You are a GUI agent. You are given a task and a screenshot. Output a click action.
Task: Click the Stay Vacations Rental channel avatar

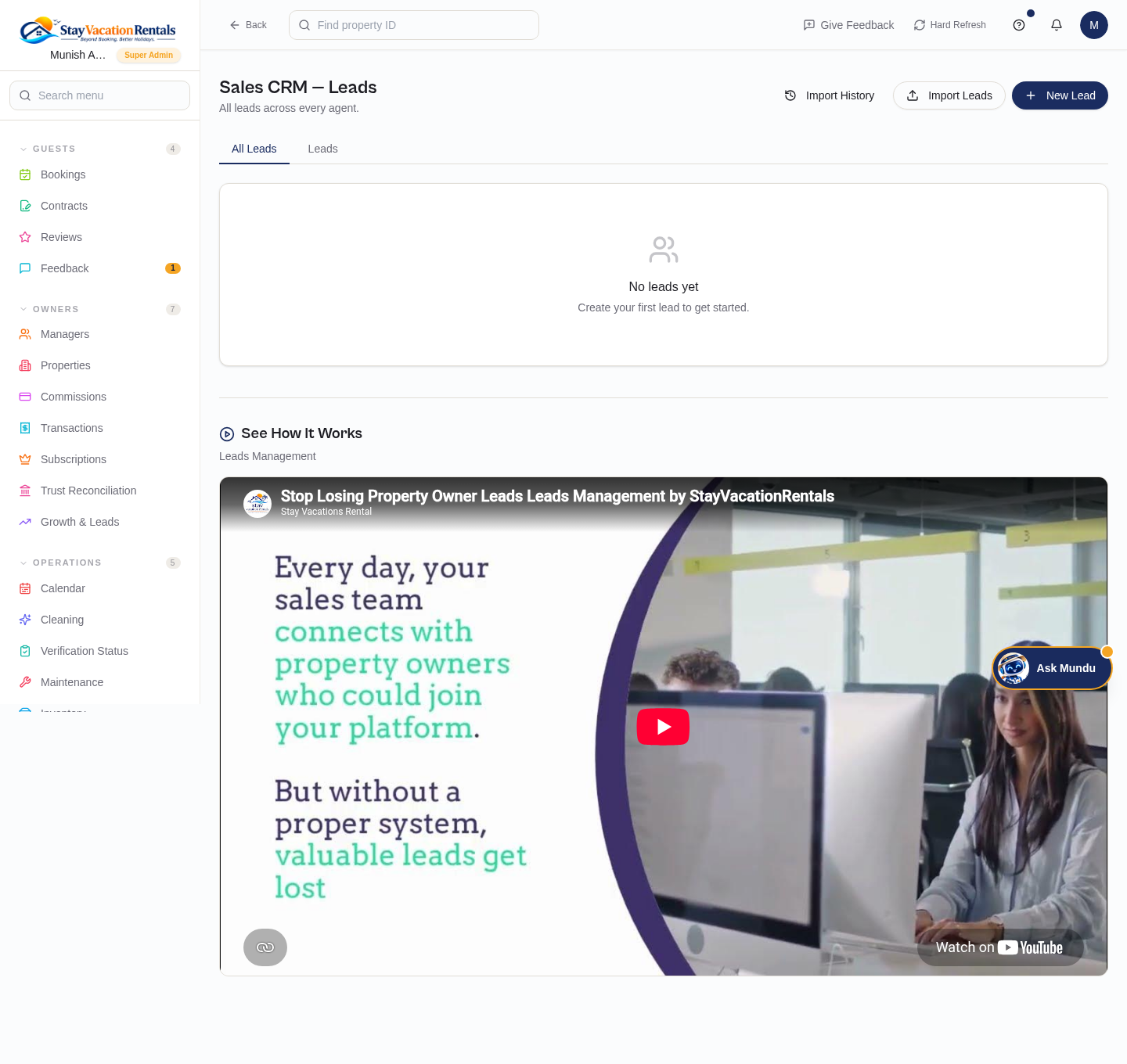(x=257, y=504)
